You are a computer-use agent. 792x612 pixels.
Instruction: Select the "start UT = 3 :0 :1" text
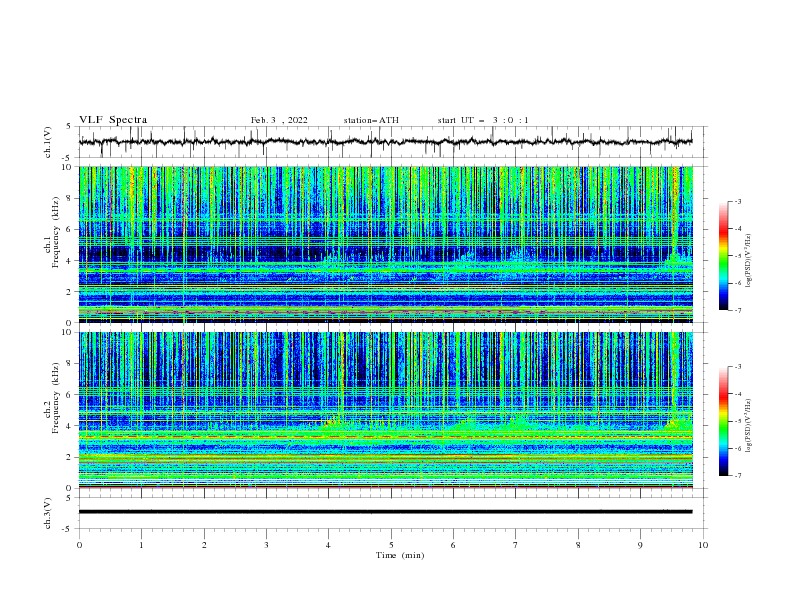pyautogui.click(x=483, y=120)
